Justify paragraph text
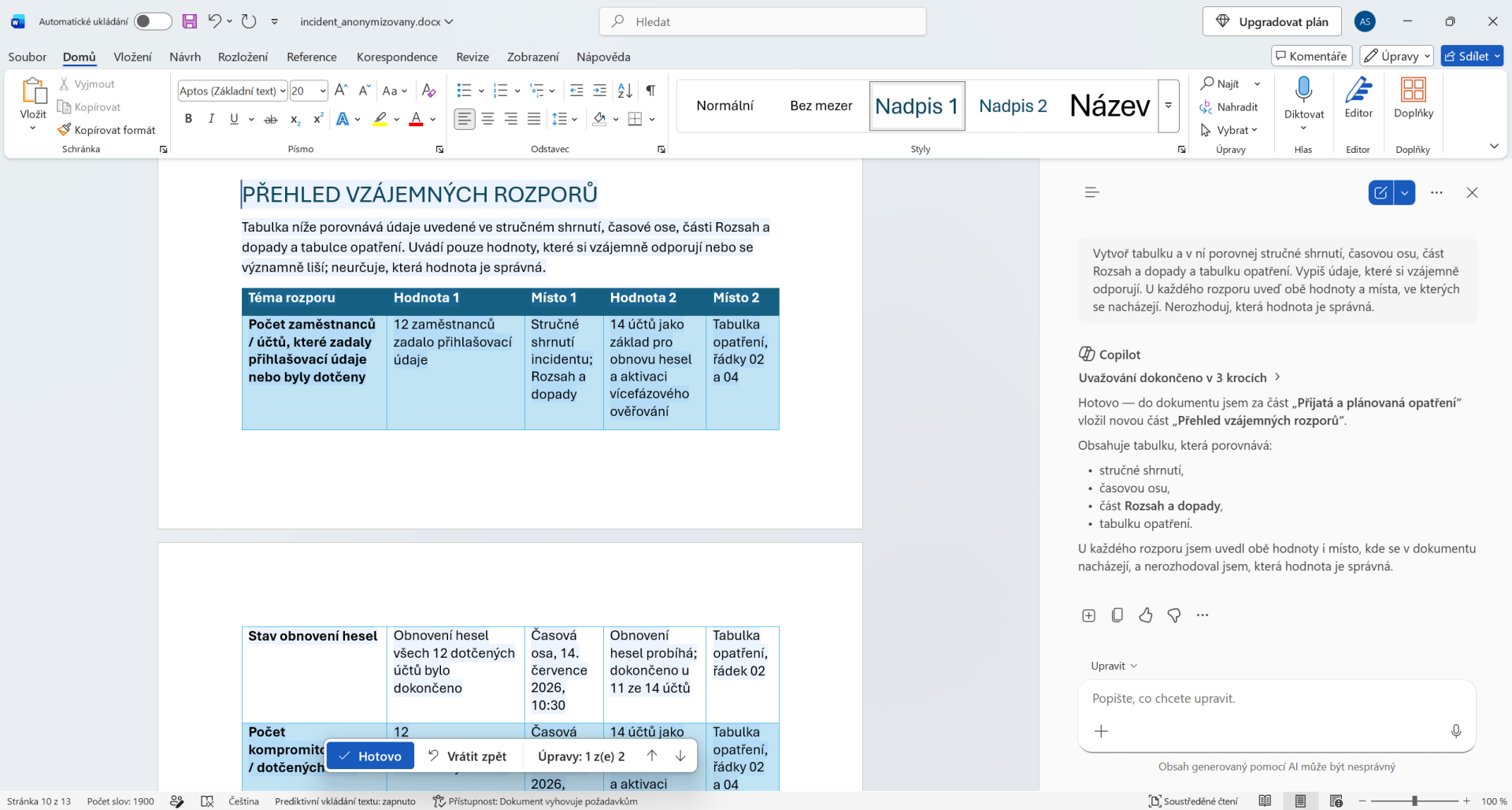Viewport: 1512px width, 810px height. point(534,119)
